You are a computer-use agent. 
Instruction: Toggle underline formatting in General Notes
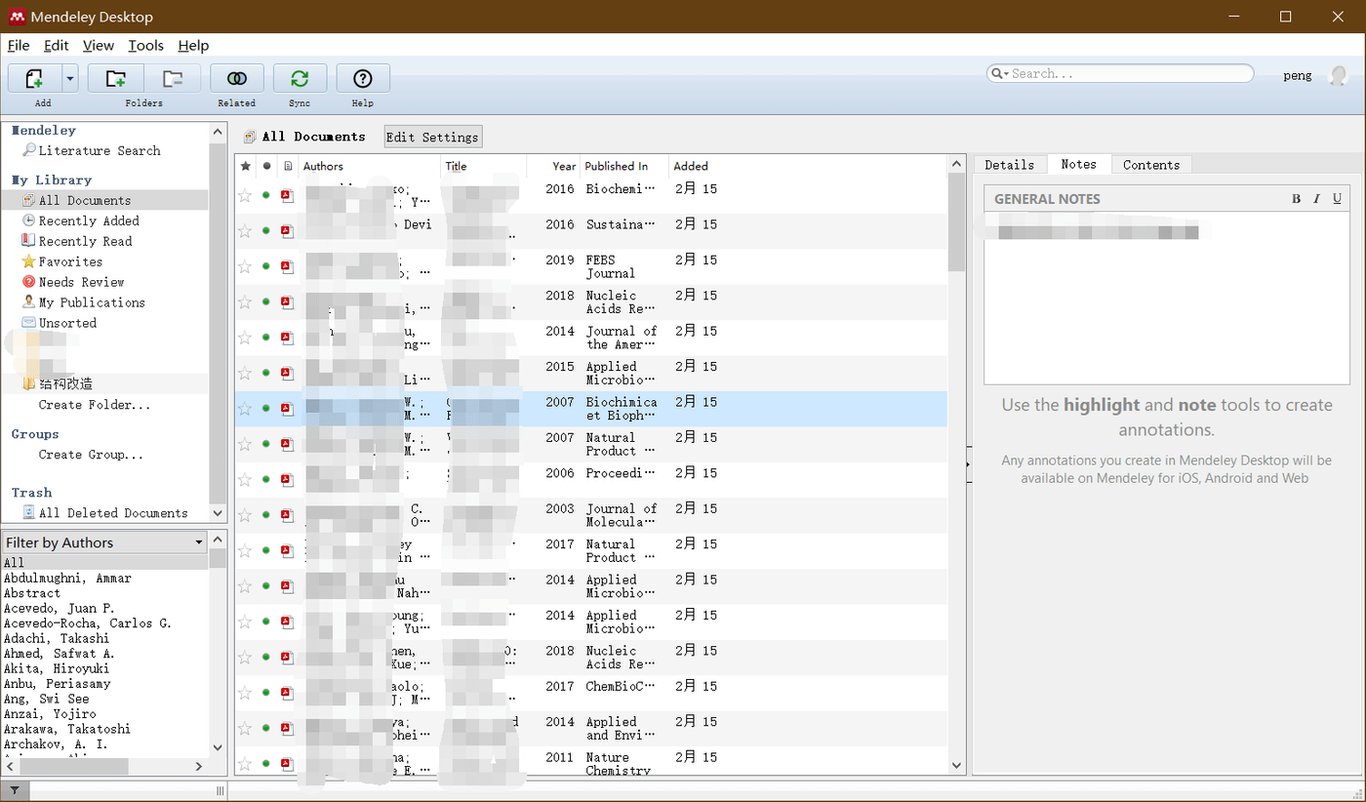click(x=1337, y=199)
